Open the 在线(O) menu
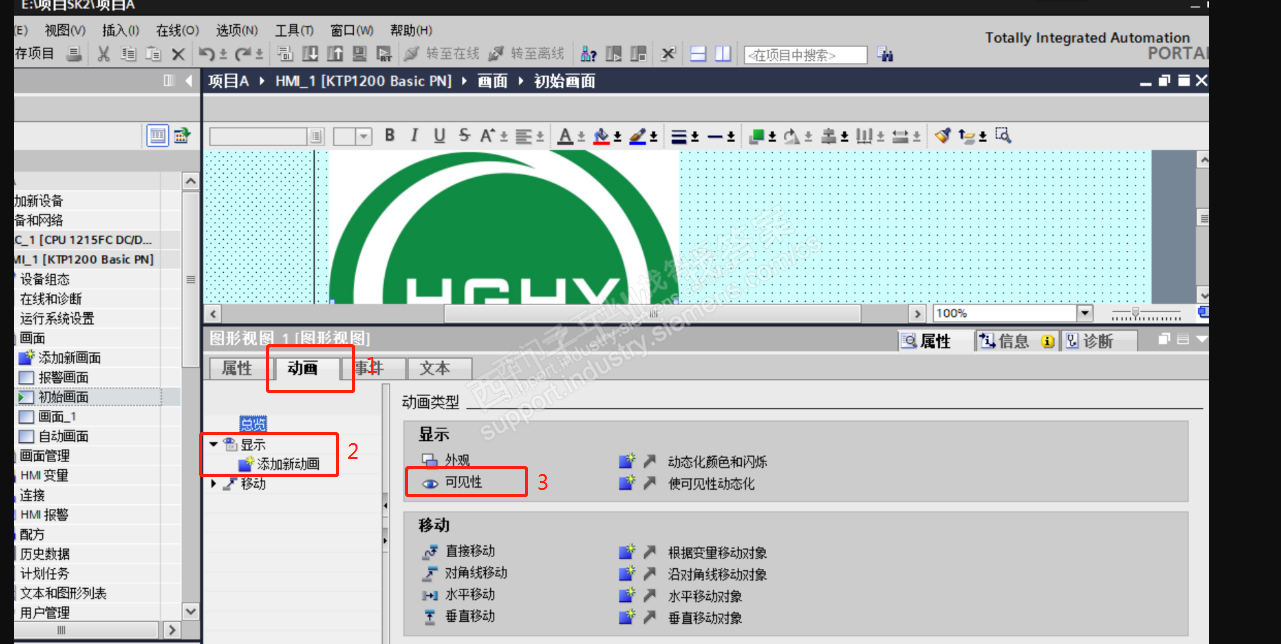Screen dimensions: 1281x644 [177, 30]
